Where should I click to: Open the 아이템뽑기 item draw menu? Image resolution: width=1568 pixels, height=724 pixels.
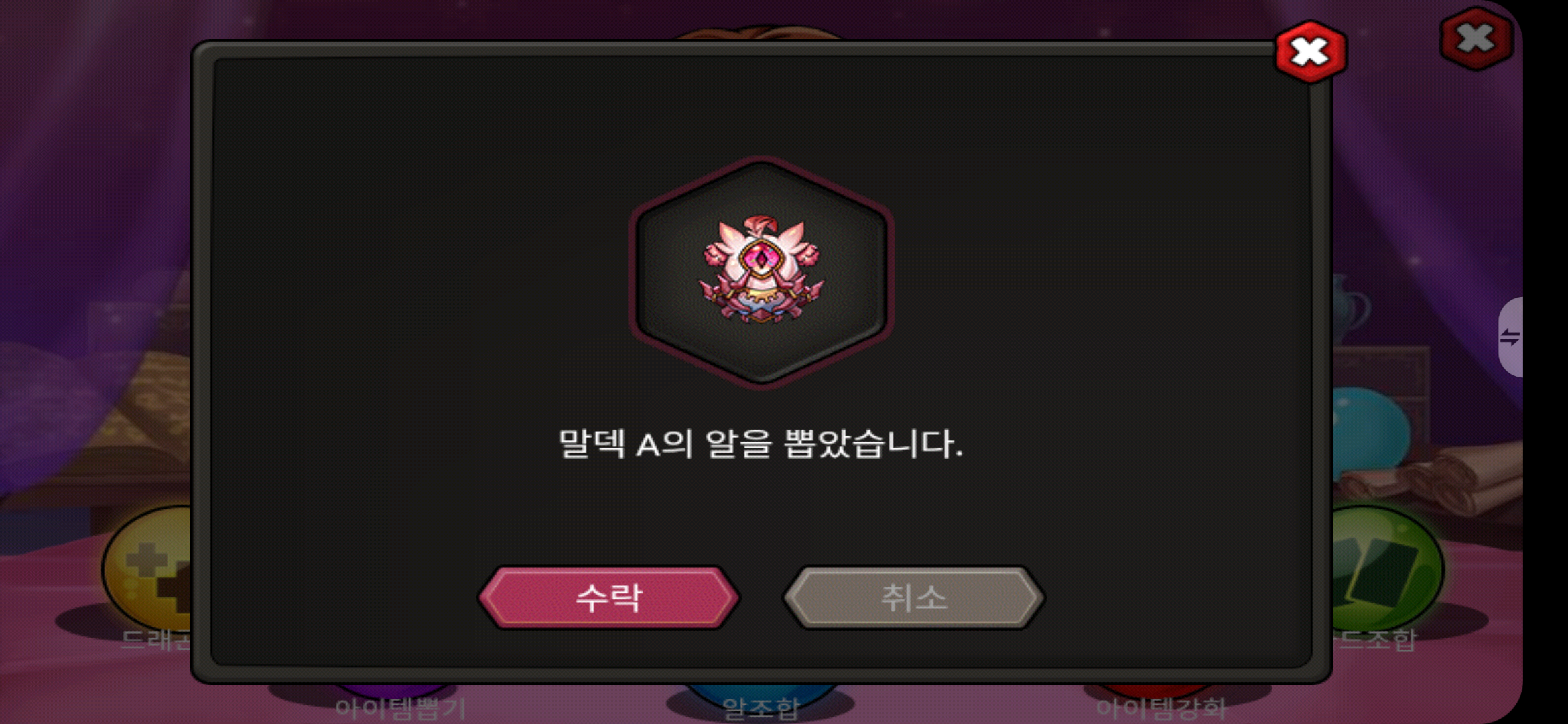pos(400,708)
